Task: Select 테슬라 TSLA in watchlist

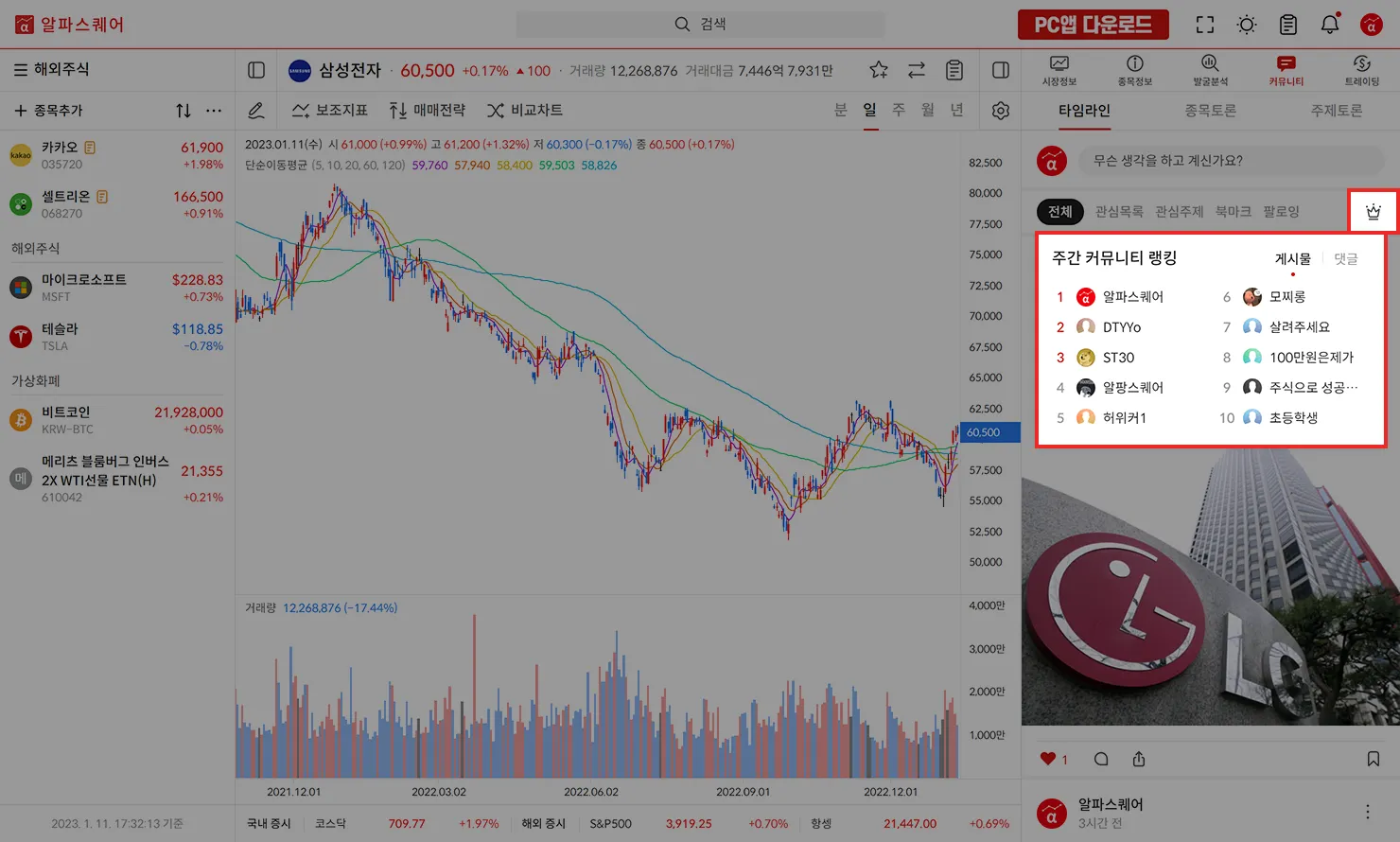Action: pyautogui.click(x=117, y=337)
